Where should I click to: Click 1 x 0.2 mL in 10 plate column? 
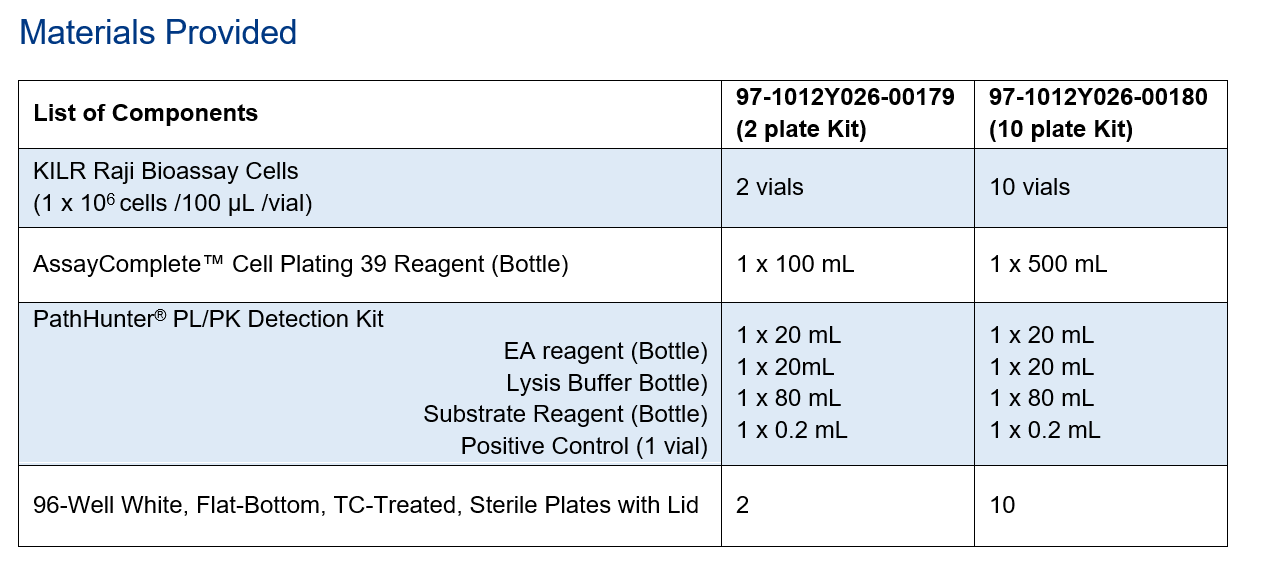coord(1045,431)
